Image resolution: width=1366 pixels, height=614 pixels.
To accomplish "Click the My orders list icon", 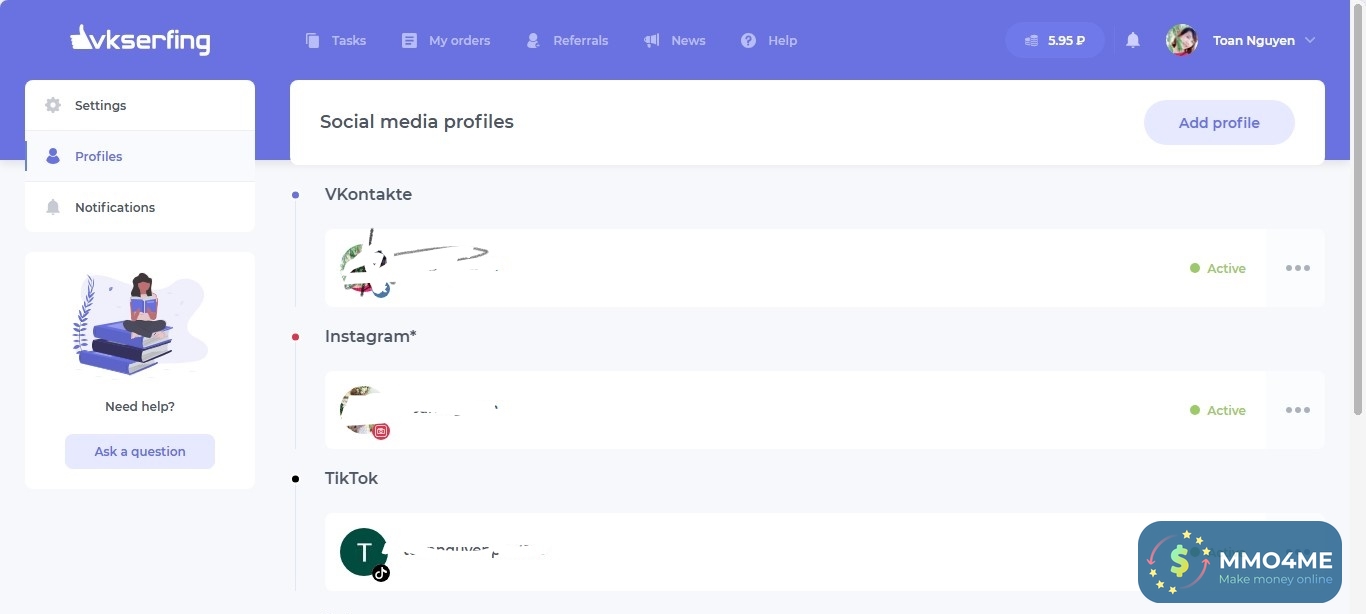I will (409, 40).
